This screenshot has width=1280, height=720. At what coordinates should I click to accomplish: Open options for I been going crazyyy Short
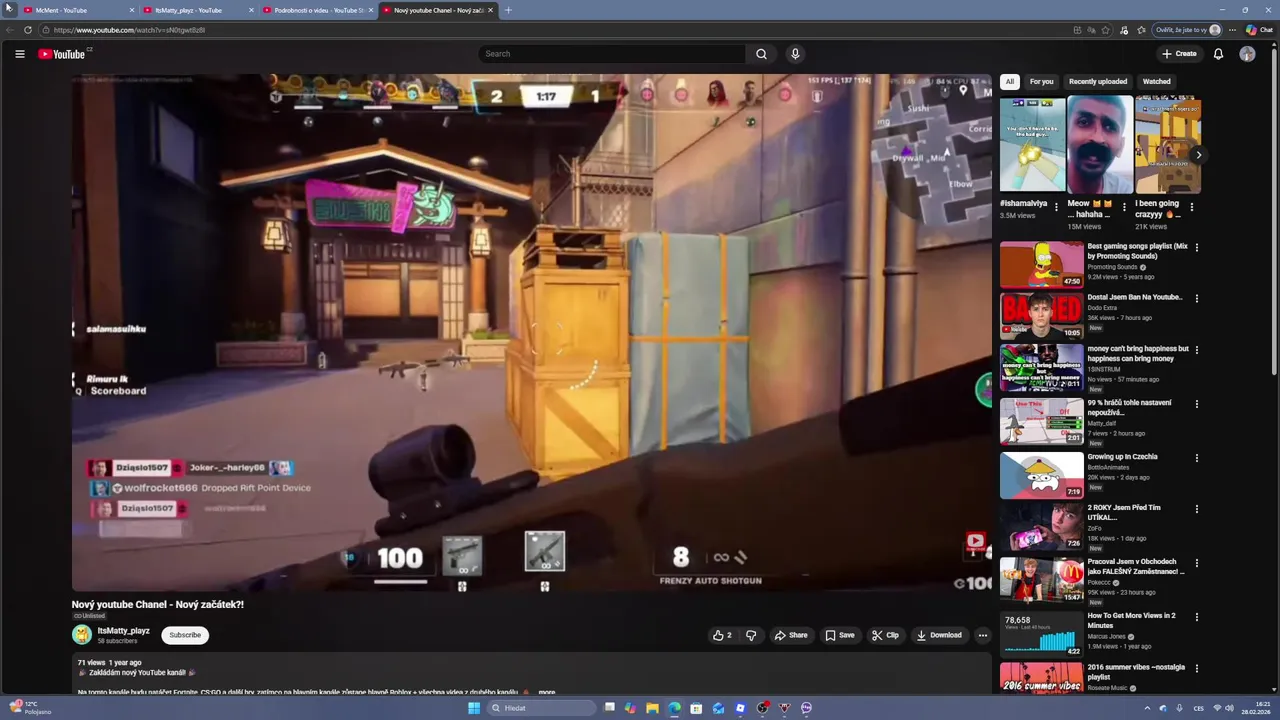[1191, 207]
